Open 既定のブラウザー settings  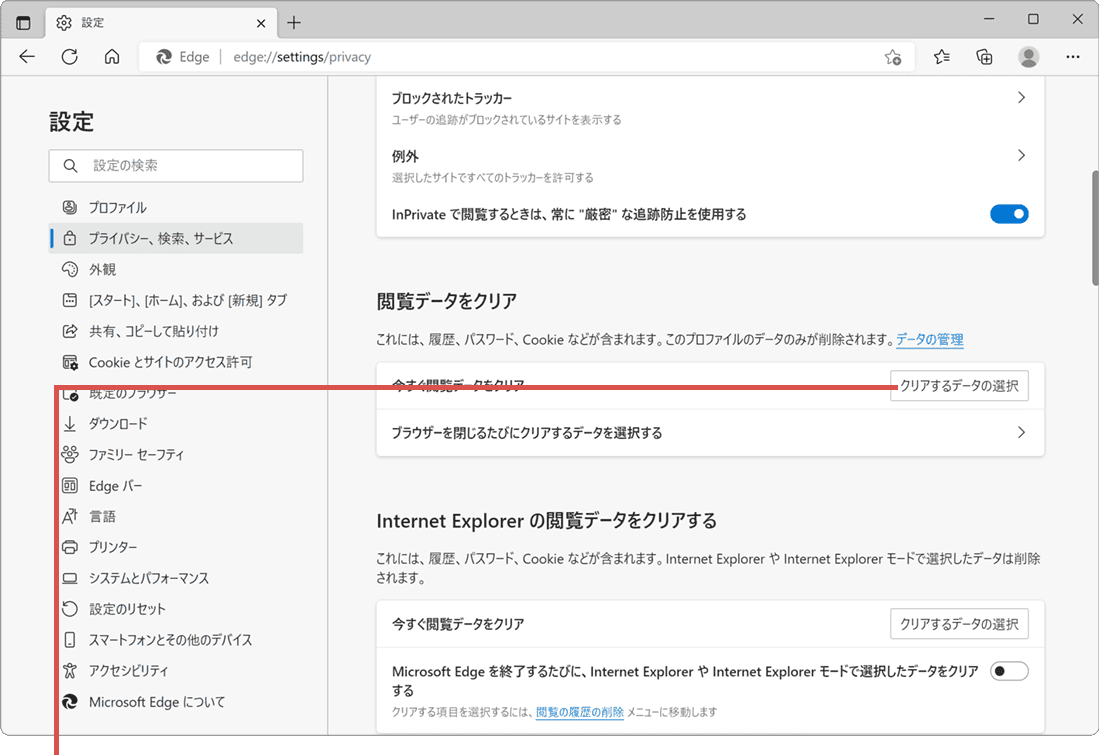[x=176, y=394]
